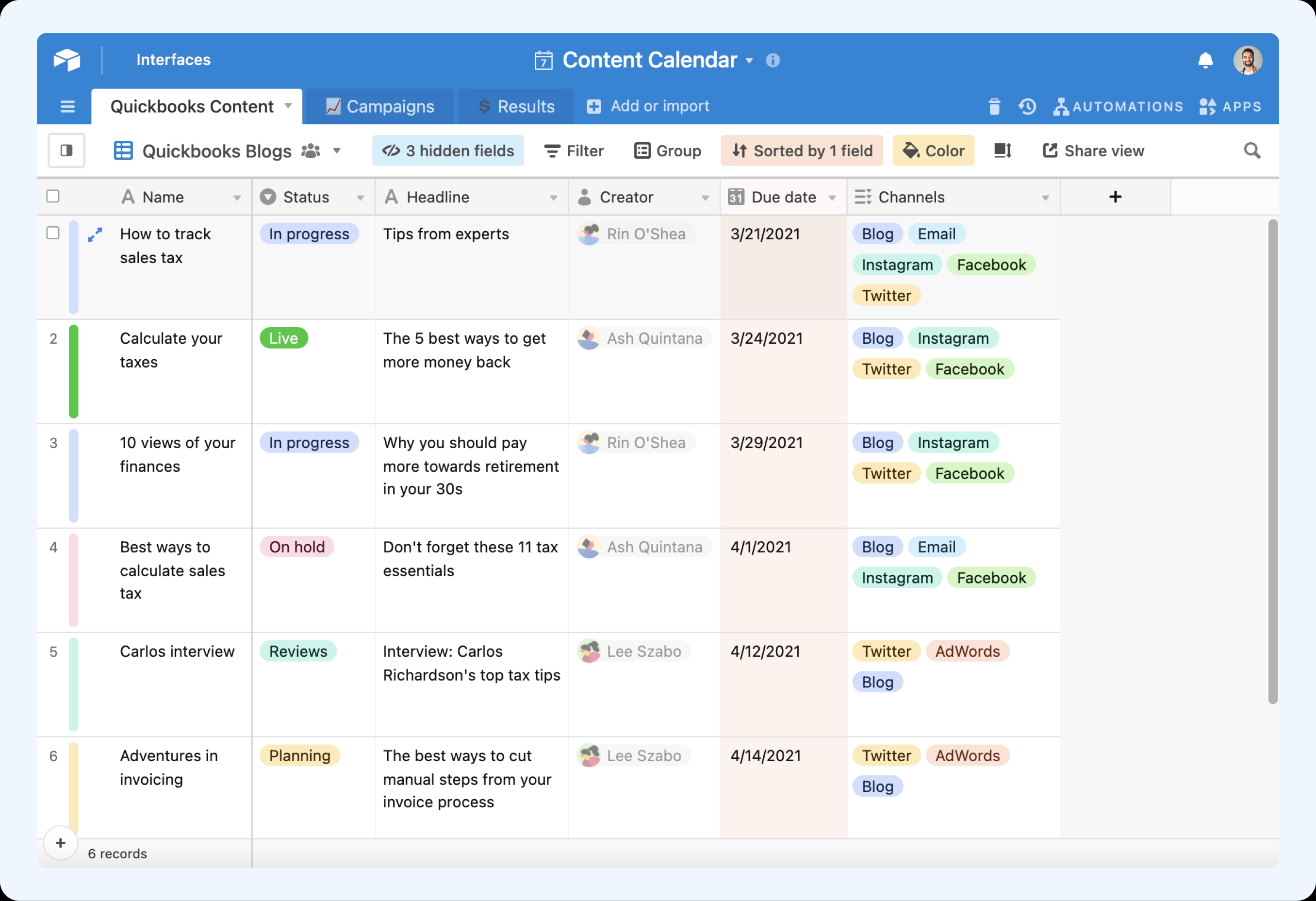
Task: Open the notifications bell
Action: pyautogui.click(x=1205, y=60)
